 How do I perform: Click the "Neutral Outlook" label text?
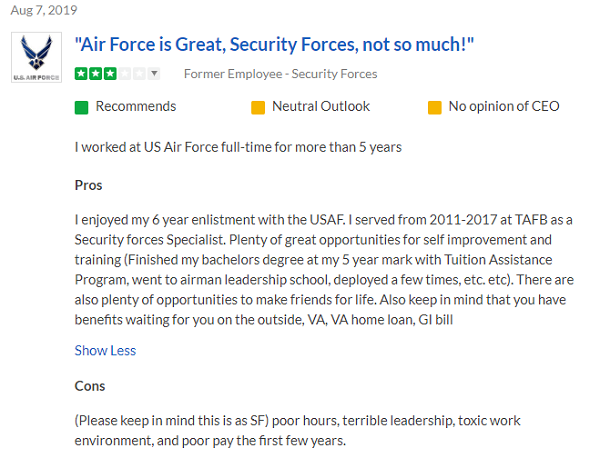tap(320, 107)
